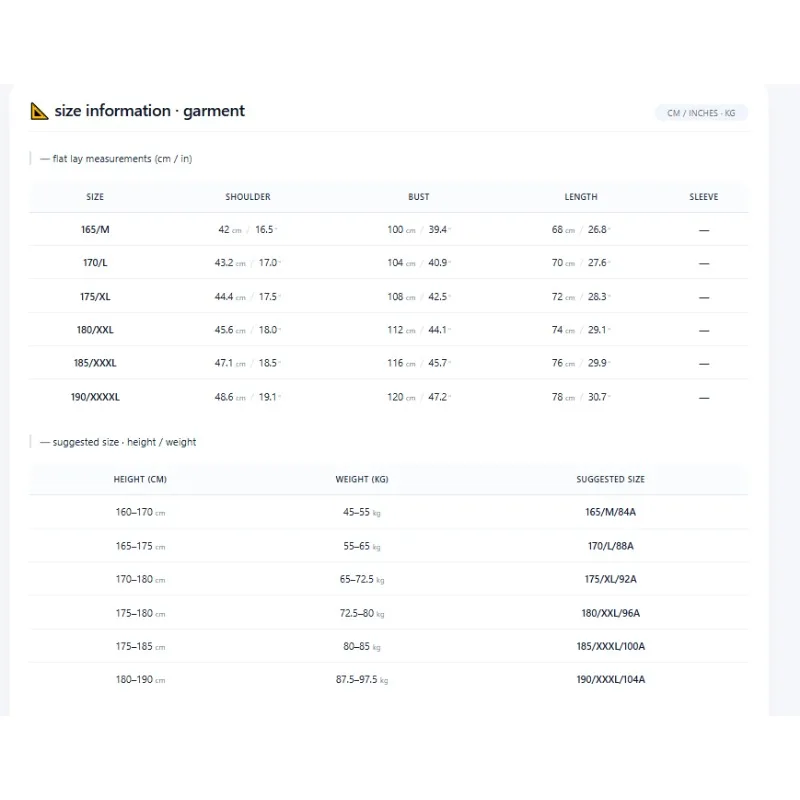Click the 100 cm bust value
The height and width of the screenshot is (800, 800).
click(401, 230)
